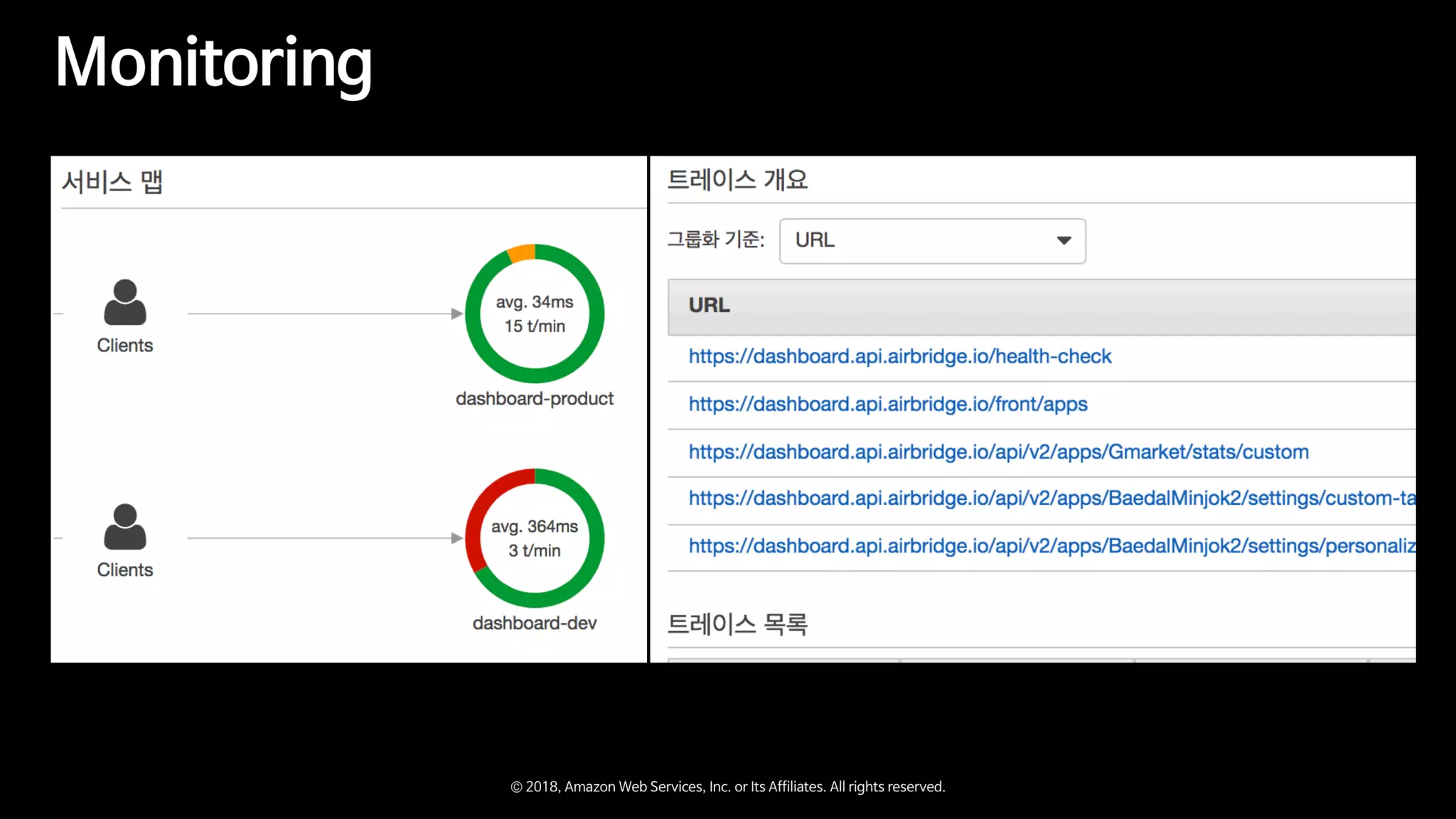Image resolution: width=1456 pixels, height=819 pixels.
Task: Click the URL column header
Action: click(x=1042, y=307)
